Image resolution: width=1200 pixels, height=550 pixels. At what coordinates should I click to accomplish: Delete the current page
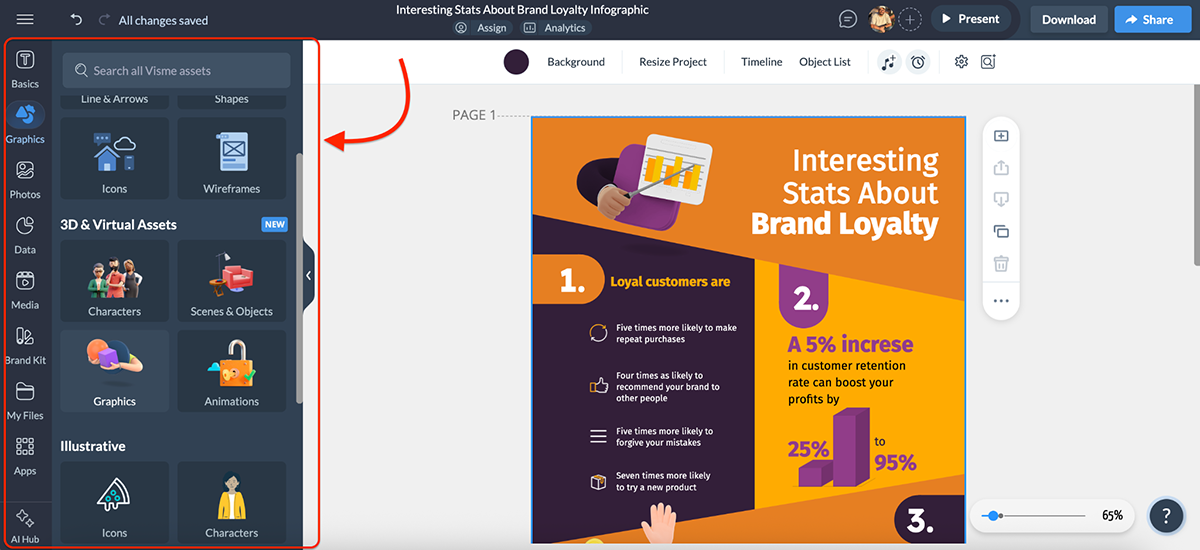point(1001,264)
